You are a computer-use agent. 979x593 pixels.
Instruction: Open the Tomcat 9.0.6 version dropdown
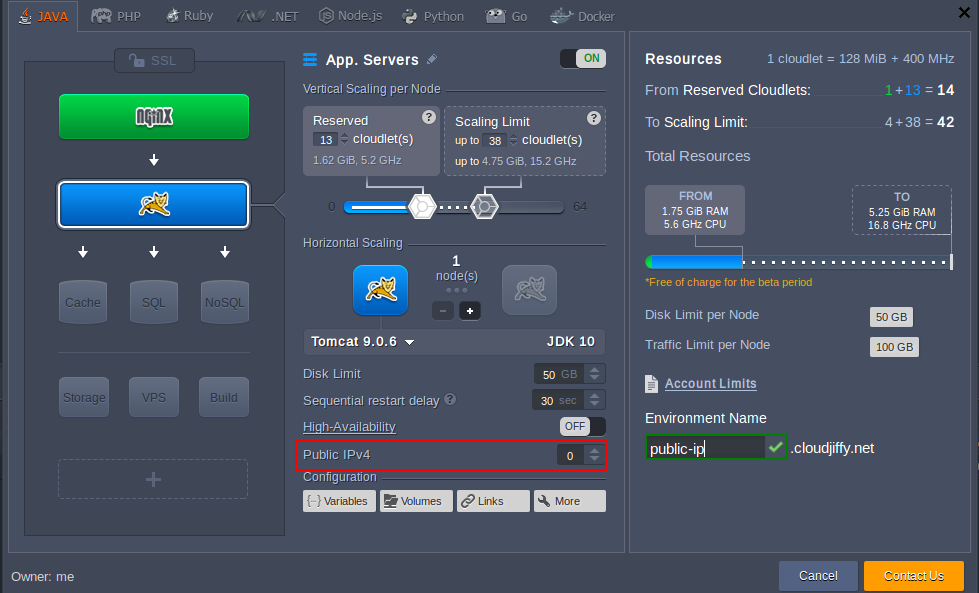[363, 341]
